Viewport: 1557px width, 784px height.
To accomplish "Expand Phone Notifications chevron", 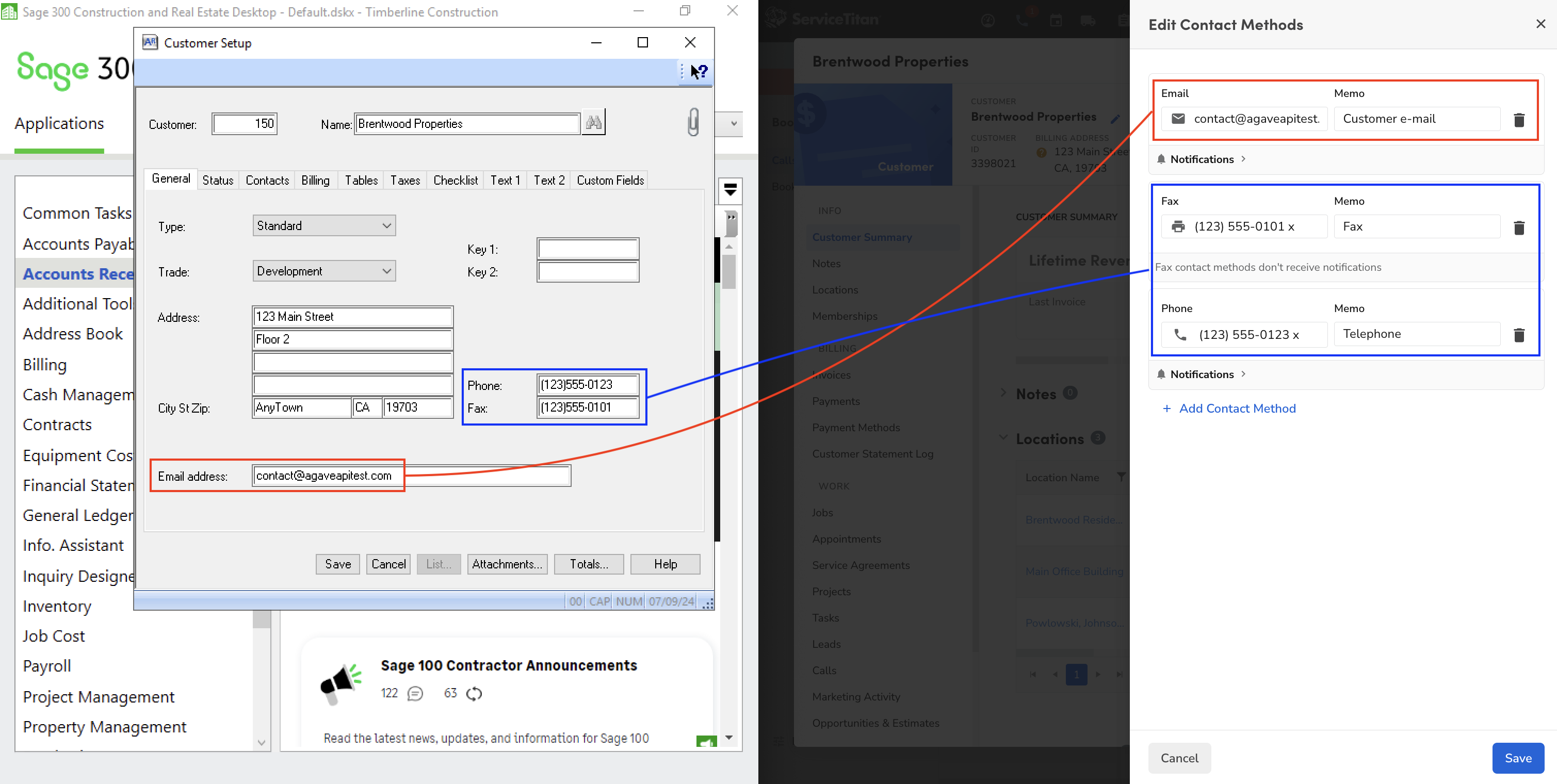I will pos(1243,374).
